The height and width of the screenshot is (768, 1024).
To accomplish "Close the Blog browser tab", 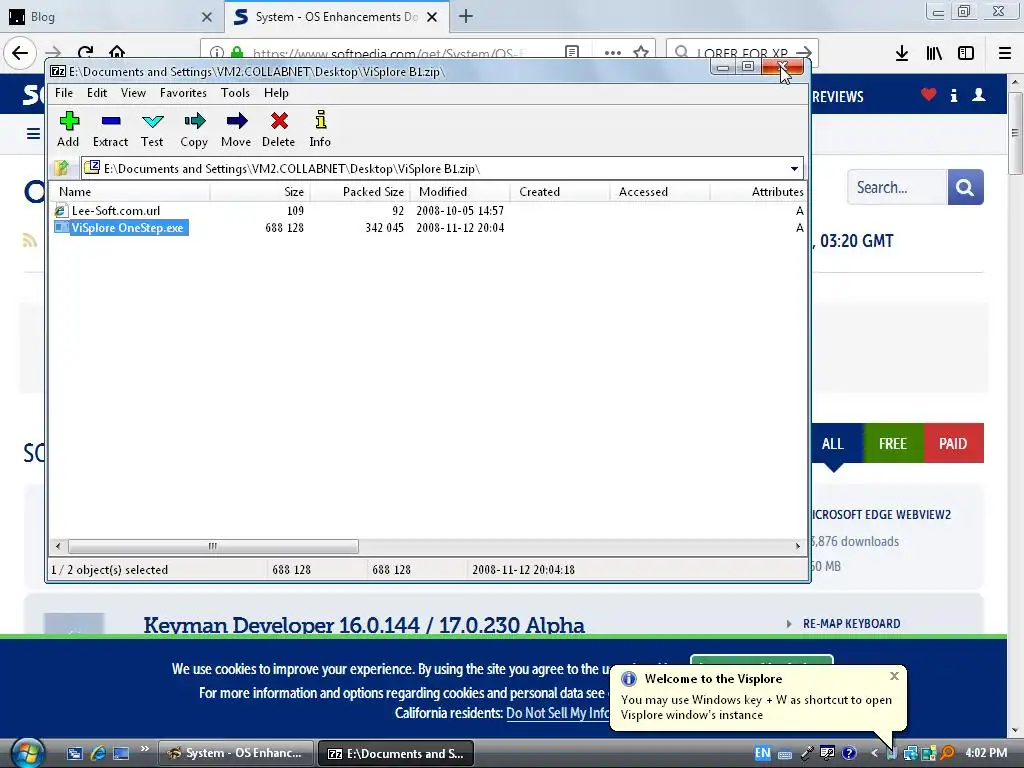I will (206, 17).
